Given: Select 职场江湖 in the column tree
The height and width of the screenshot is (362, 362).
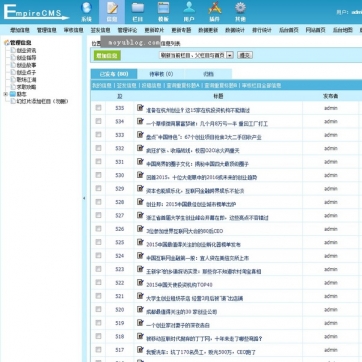Looking at the screenshot, I should pos(26,80).
